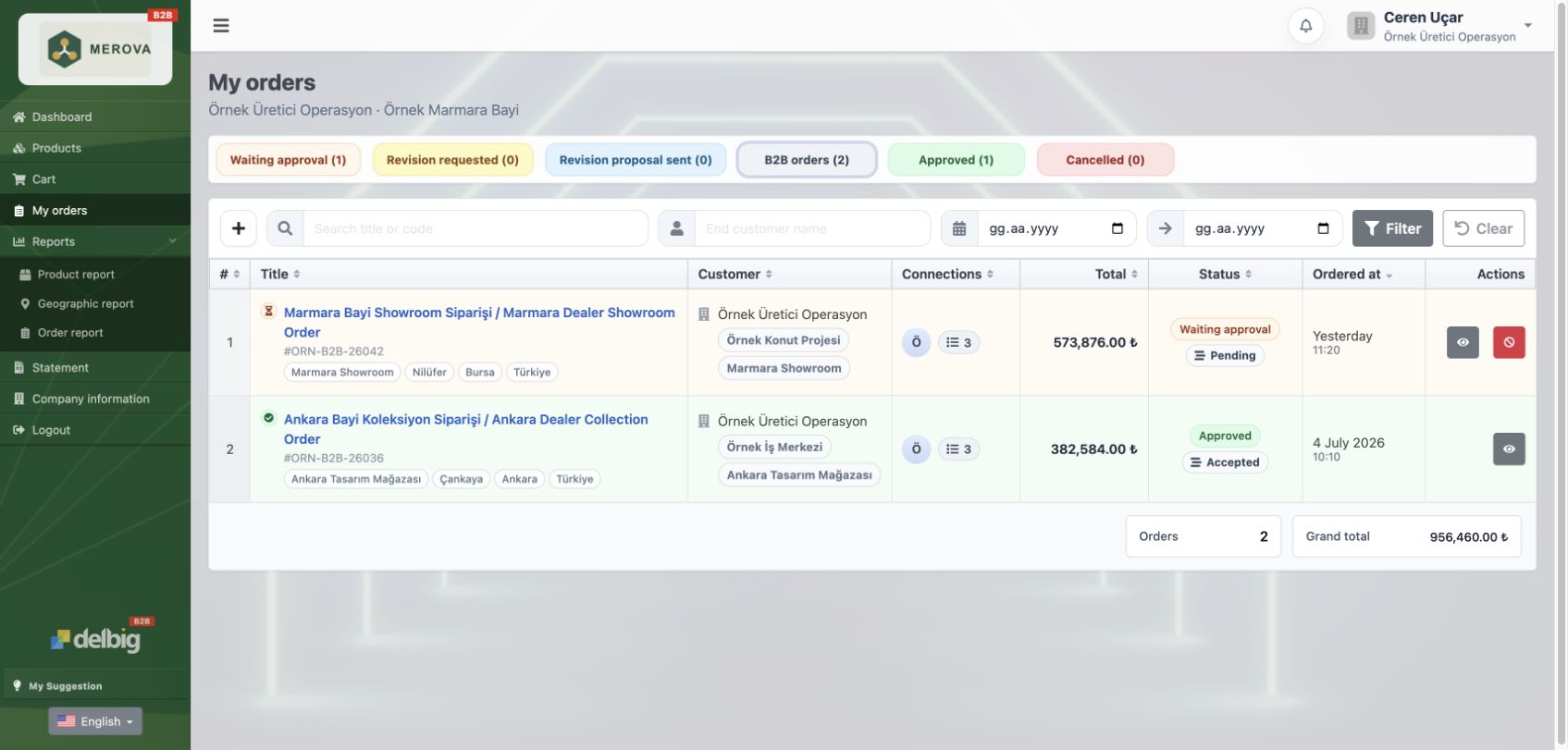The width and height of the screenshot is (1568, 750).
Task: Click the Accepted status badge
Action: tap(1225, 462)
